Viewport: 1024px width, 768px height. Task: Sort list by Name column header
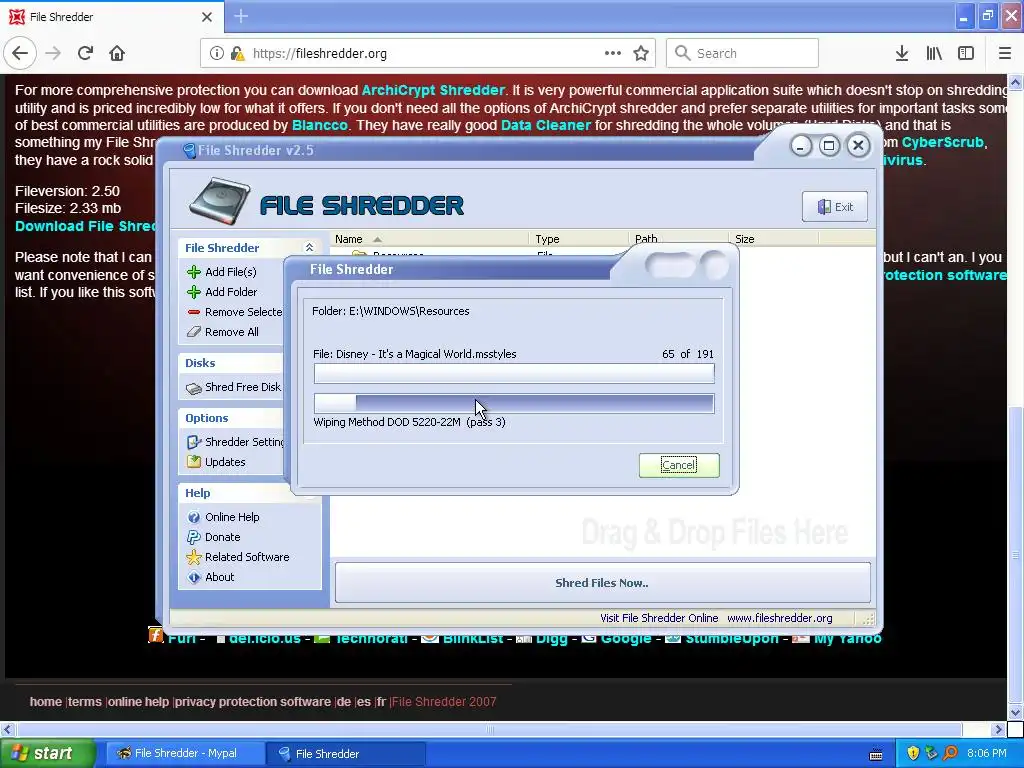(428, 239)
